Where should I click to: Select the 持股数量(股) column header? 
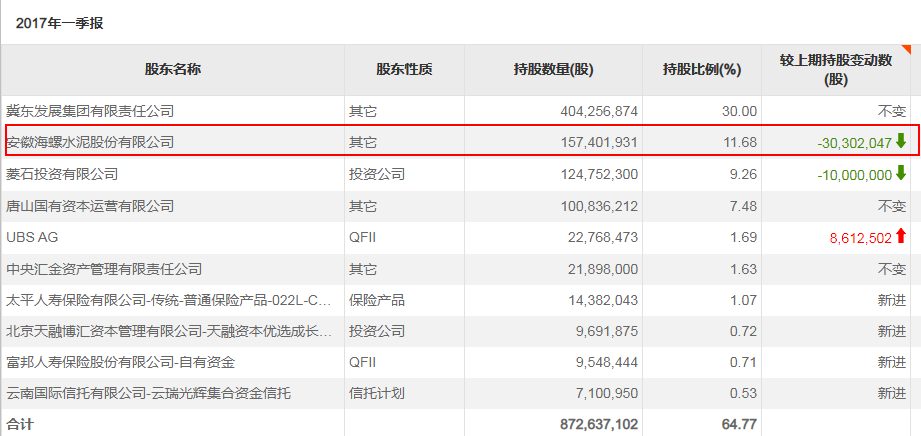(x=553, y=70)
